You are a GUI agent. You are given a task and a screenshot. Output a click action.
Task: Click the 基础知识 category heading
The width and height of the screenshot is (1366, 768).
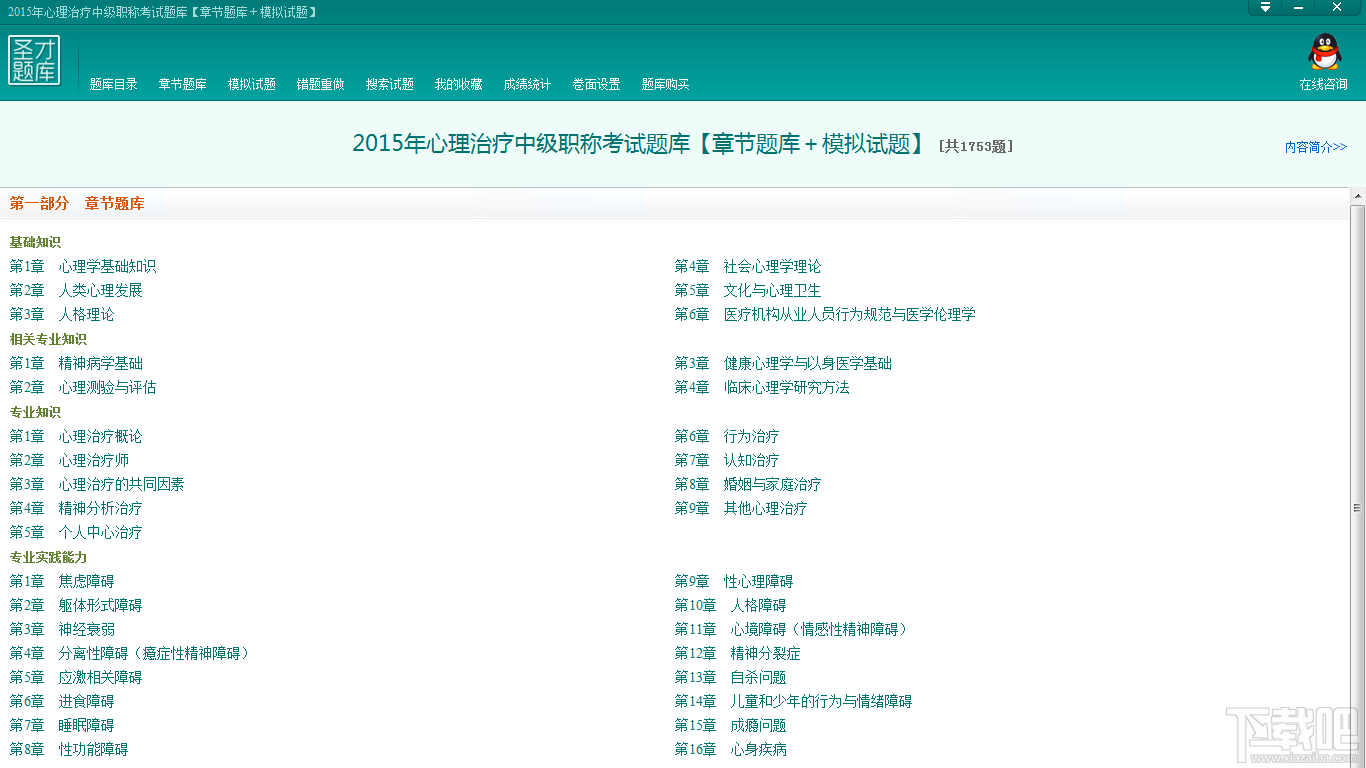click(x=35, y=242)
